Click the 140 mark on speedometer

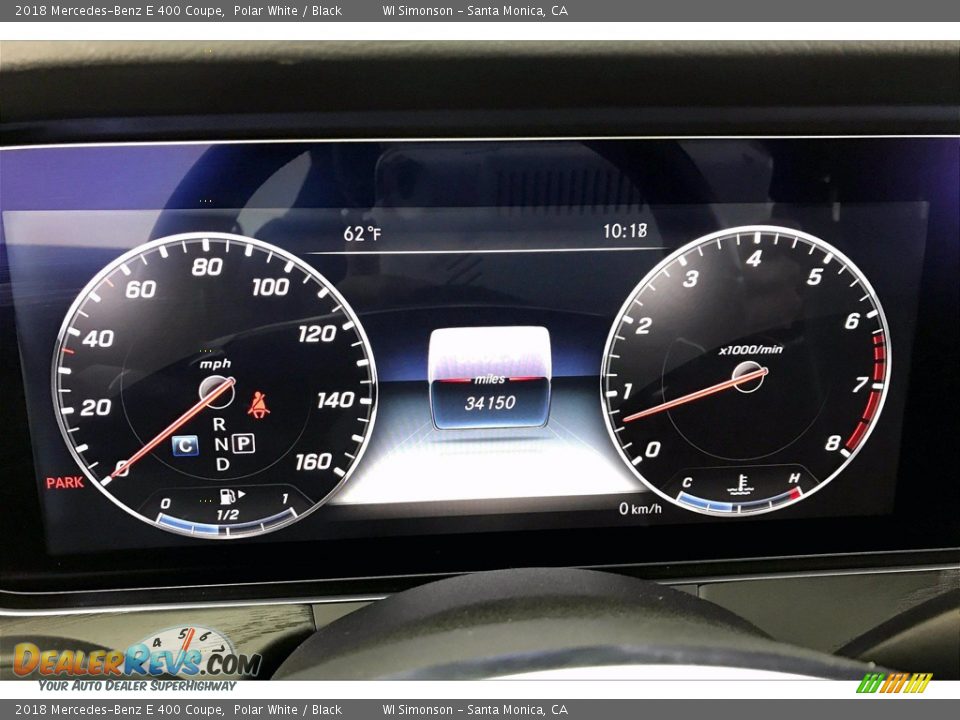click(x=336, y=400)
